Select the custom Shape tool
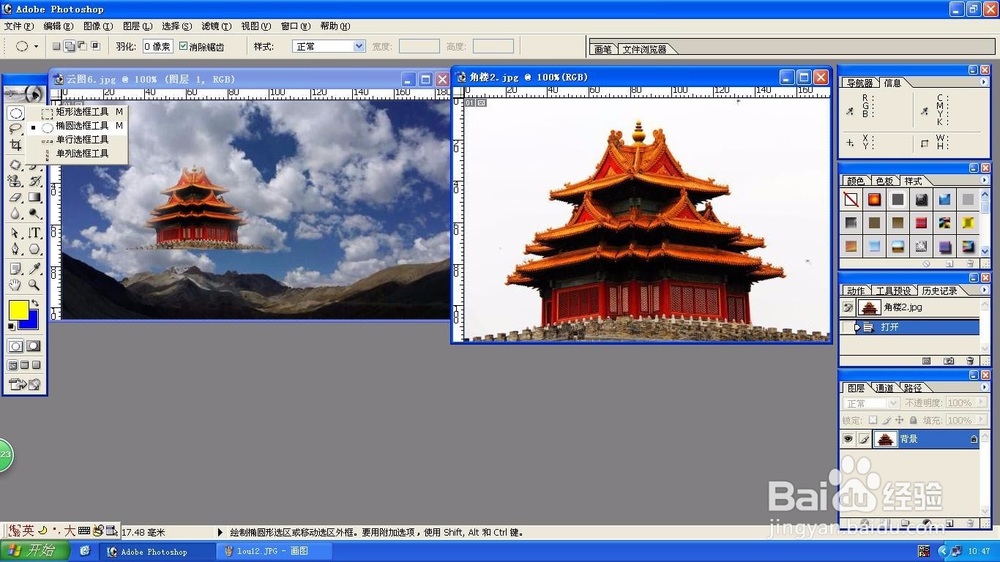Image resolution: width=1000 pixels, height=562 pixels. pyautogui.click(x=34, y=249)
